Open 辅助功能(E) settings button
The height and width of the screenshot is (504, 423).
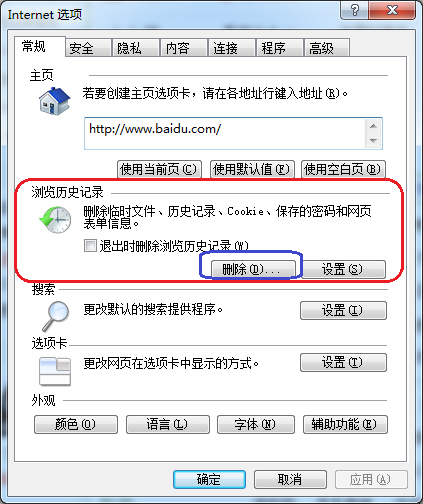(x=345, y=424)
